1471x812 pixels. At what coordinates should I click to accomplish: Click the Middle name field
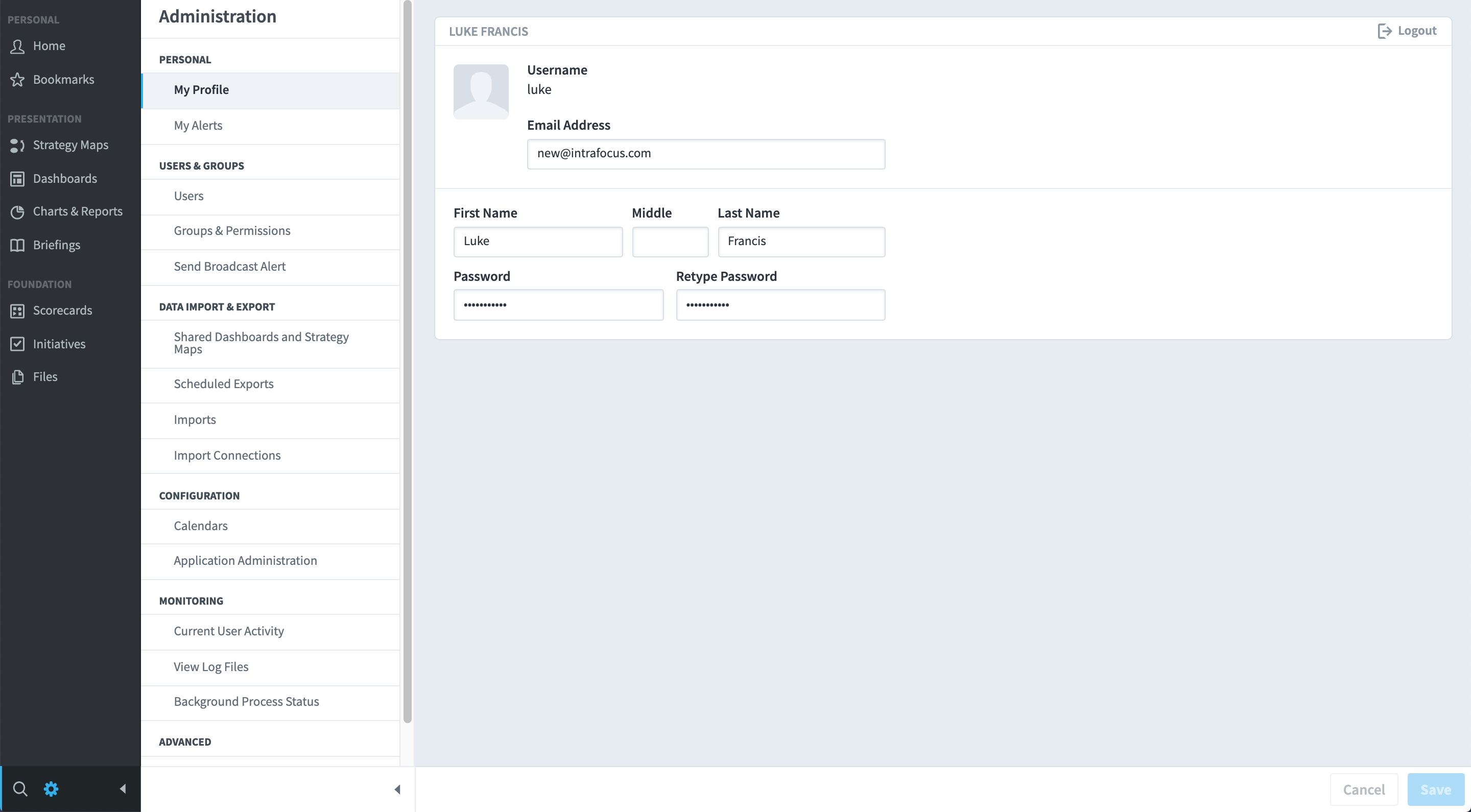click(670, 242)
